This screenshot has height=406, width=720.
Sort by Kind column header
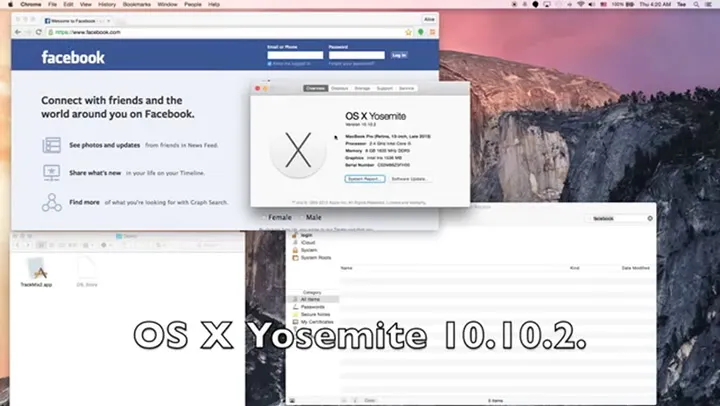tap(574, 268)
